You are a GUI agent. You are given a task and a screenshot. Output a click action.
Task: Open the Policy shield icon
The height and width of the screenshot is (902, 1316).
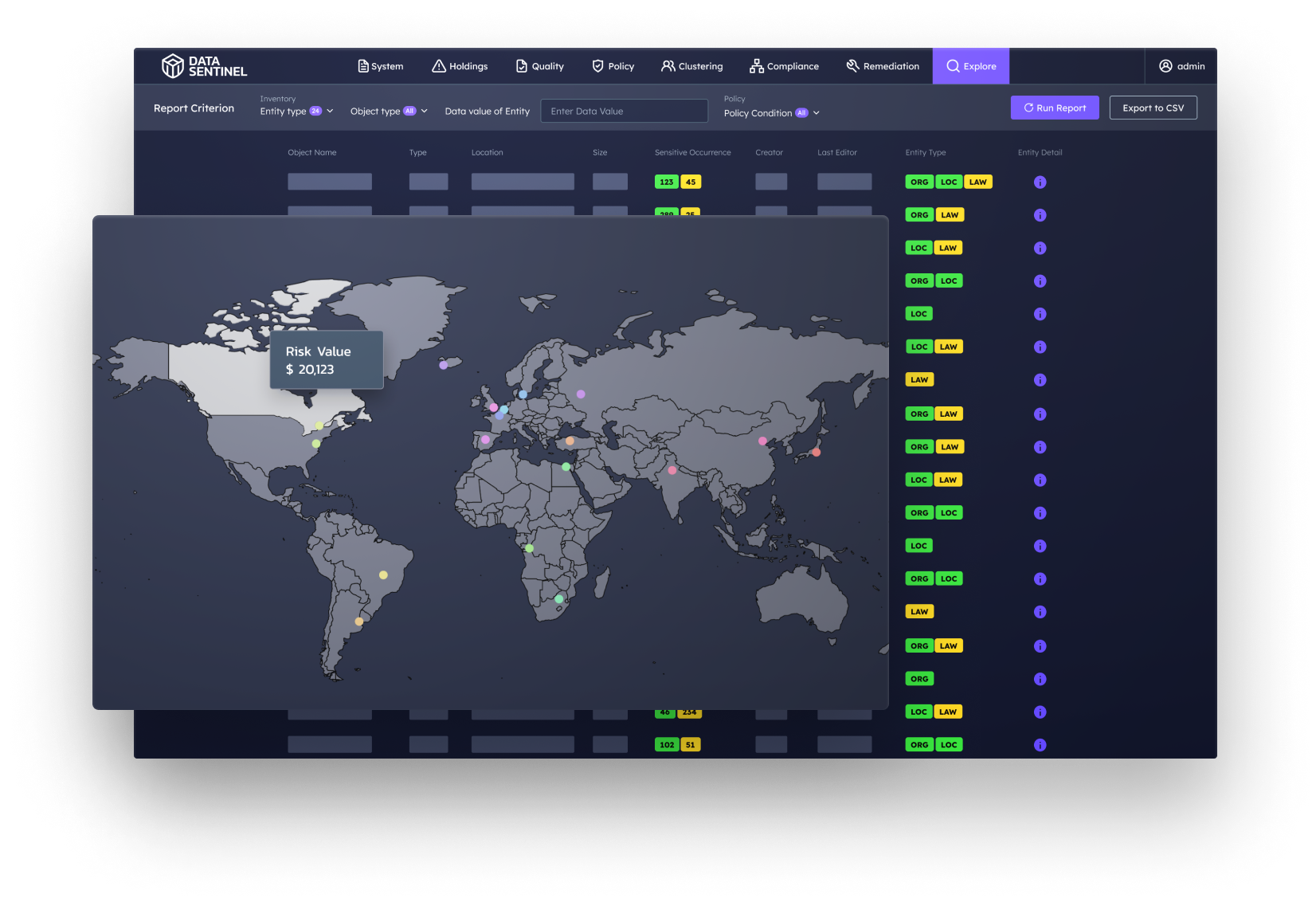[597, 66]
